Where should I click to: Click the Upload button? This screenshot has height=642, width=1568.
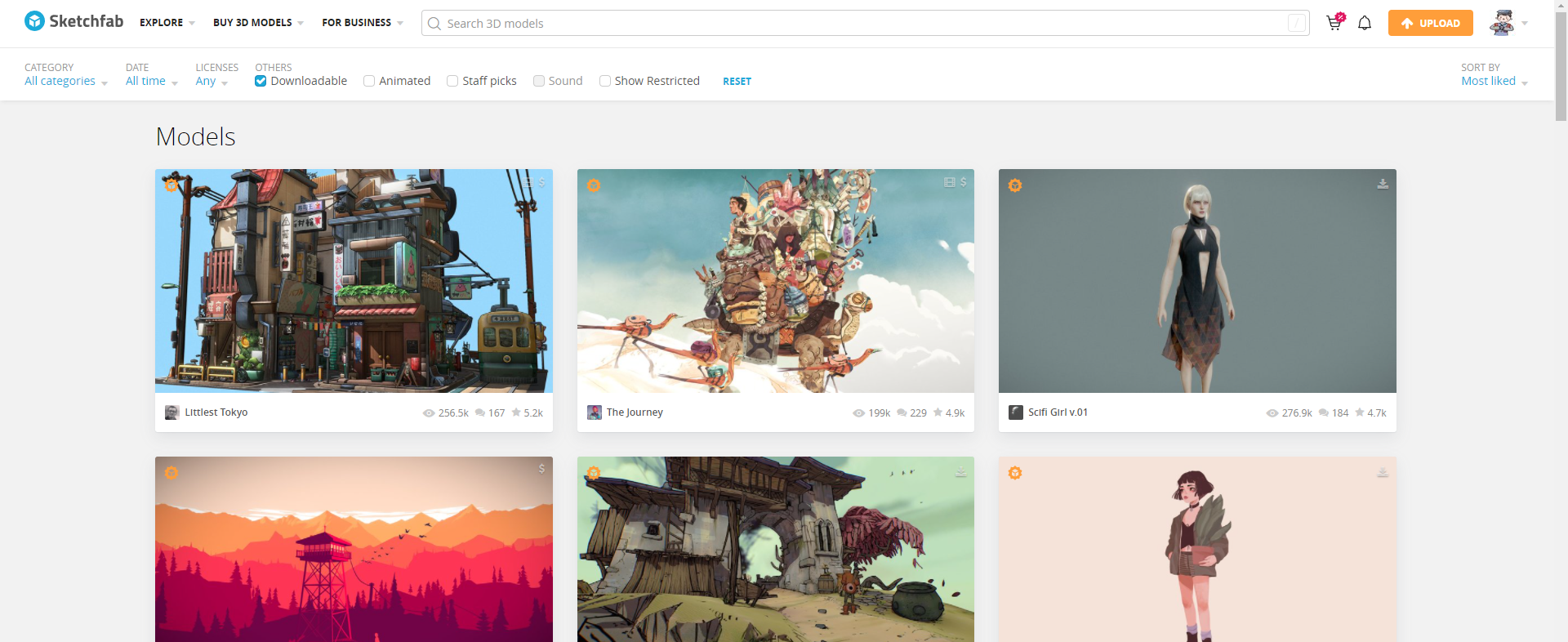(1430, 23)
